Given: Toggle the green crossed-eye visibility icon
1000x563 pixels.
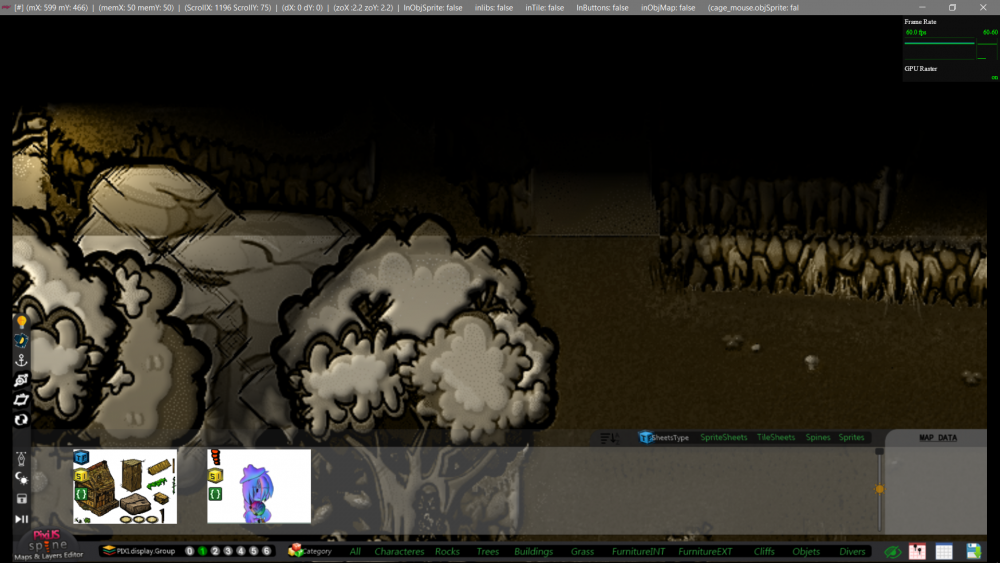Looking at the screenshot, I should click(892, 551).
